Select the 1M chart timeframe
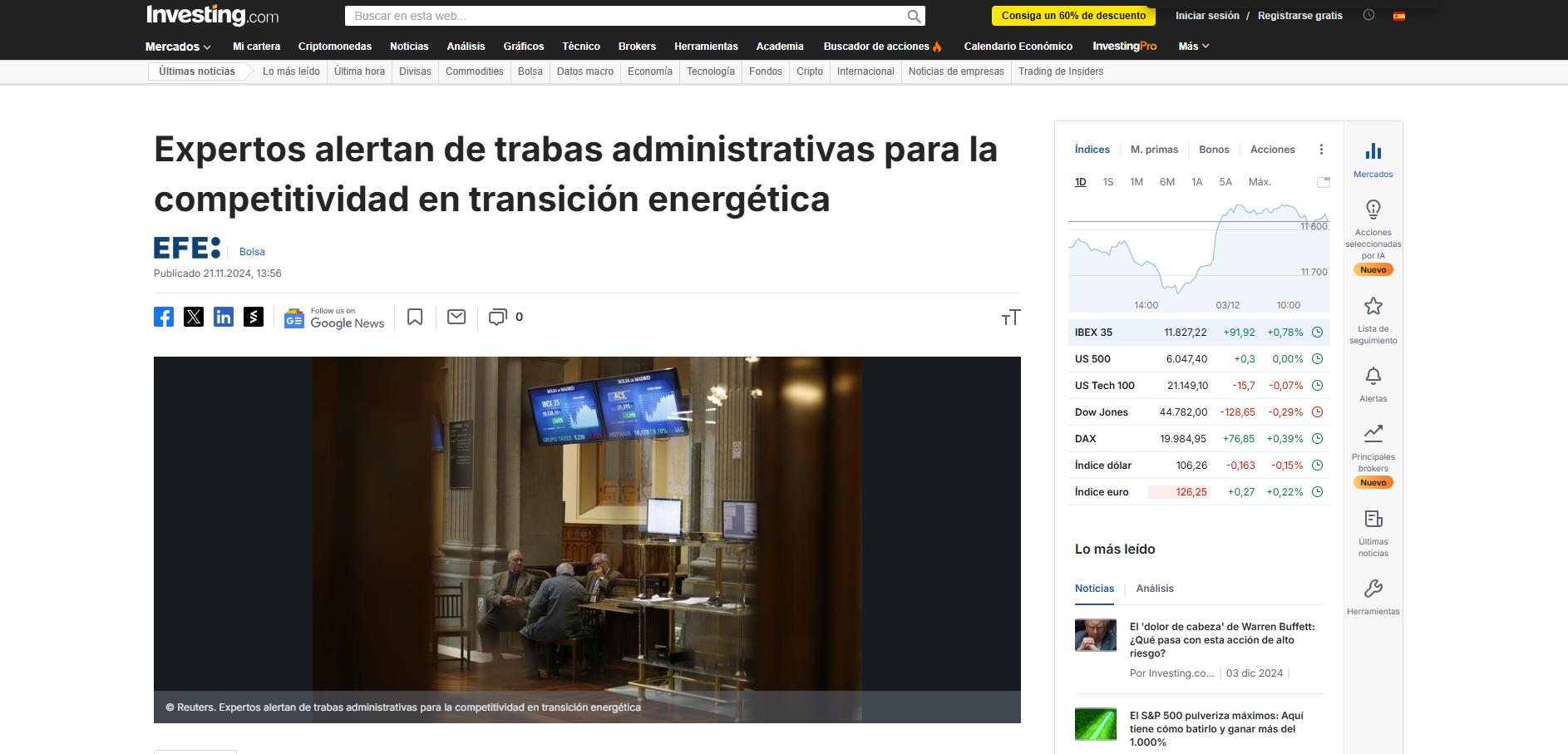 1137,182
